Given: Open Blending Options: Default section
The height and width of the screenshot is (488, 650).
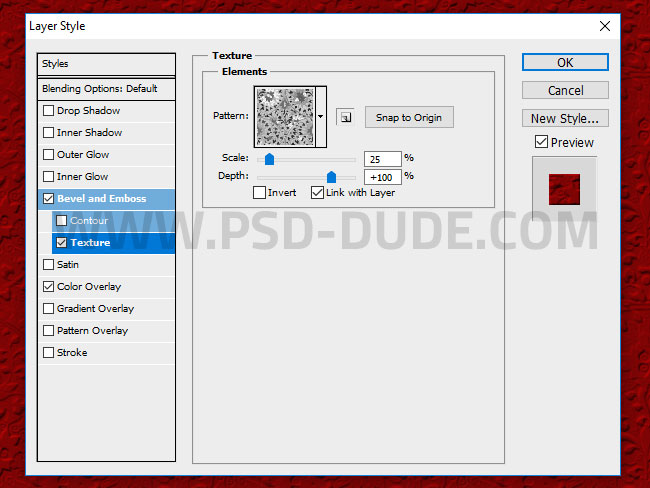Looking at the screenshot, I should pos(99,89).
